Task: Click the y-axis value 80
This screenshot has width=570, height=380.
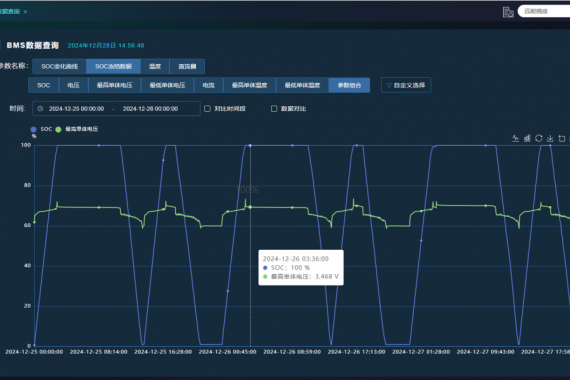Action: click(27, 185)
